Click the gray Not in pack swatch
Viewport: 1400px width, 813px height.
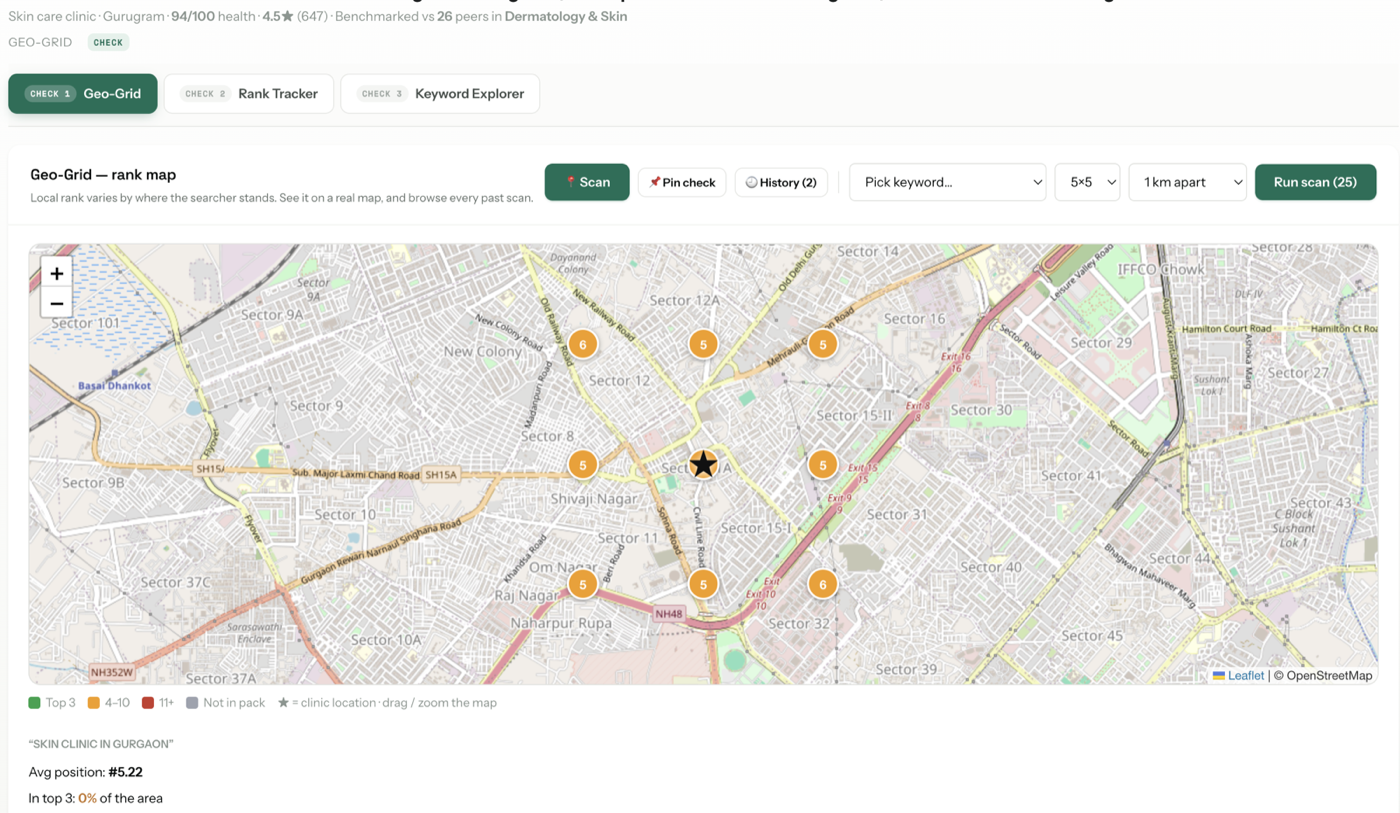[192, 703]
